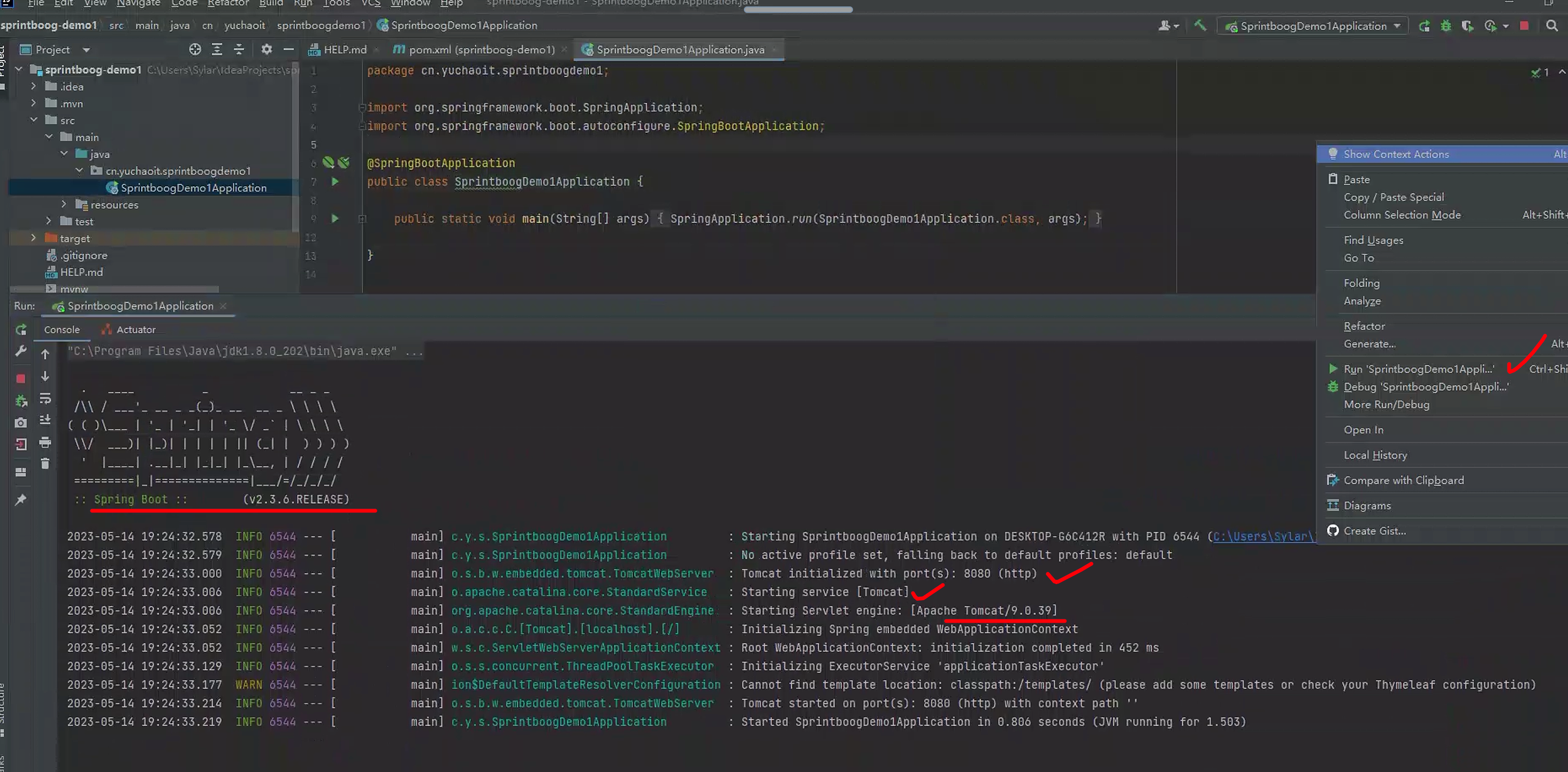1568x772 pixels.
Task: Toggle Scroll to End in console
Action: (x=45, y=420)
